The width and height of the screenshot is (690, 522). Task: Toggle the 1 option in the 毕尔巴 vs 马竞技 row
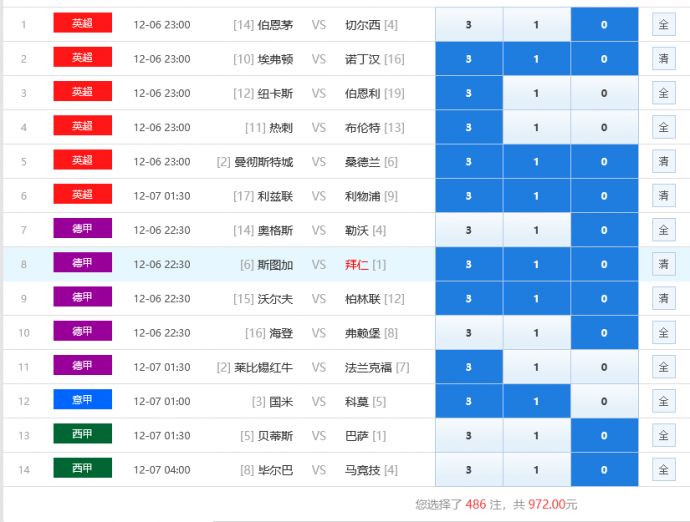coord(536,470)
